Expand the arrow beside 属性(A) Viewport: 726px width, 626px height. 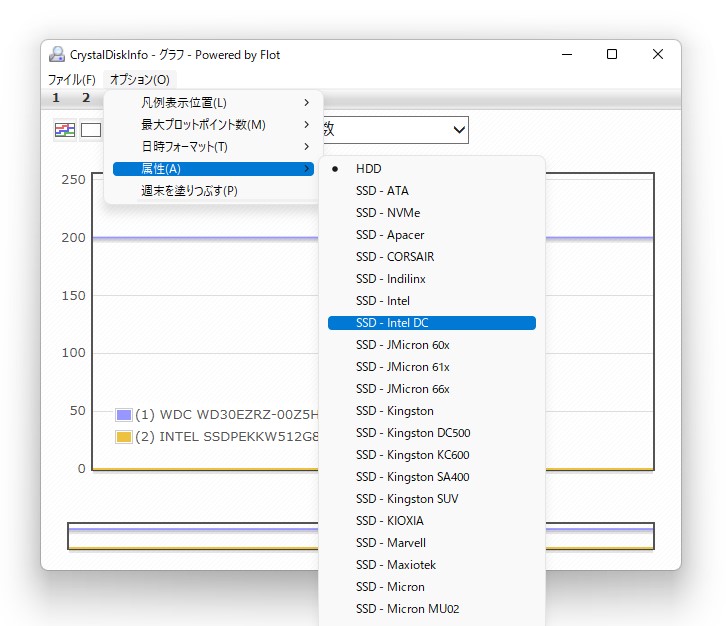[306, 169]
